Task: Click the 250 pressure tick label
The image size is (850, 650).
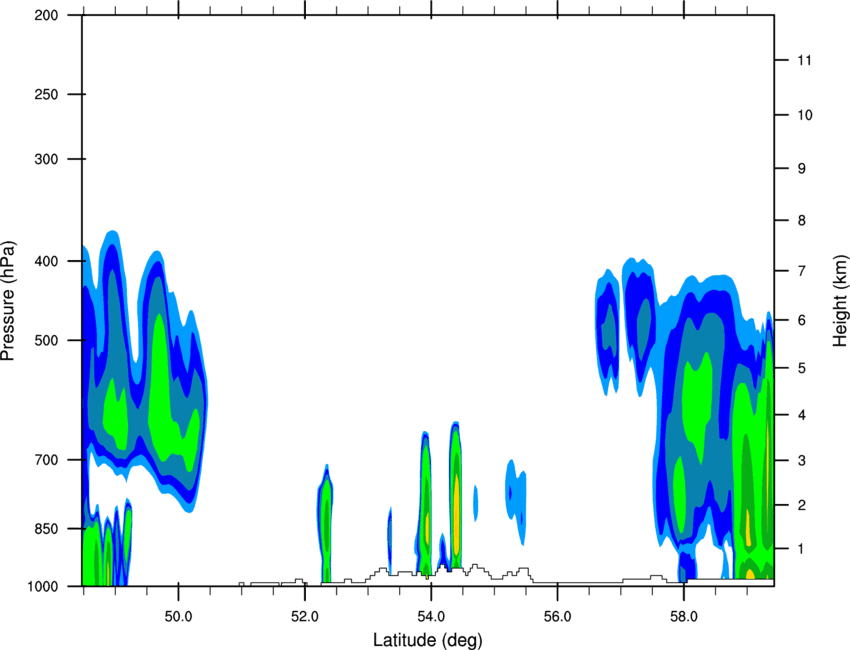Action: (x=46, y=94)
